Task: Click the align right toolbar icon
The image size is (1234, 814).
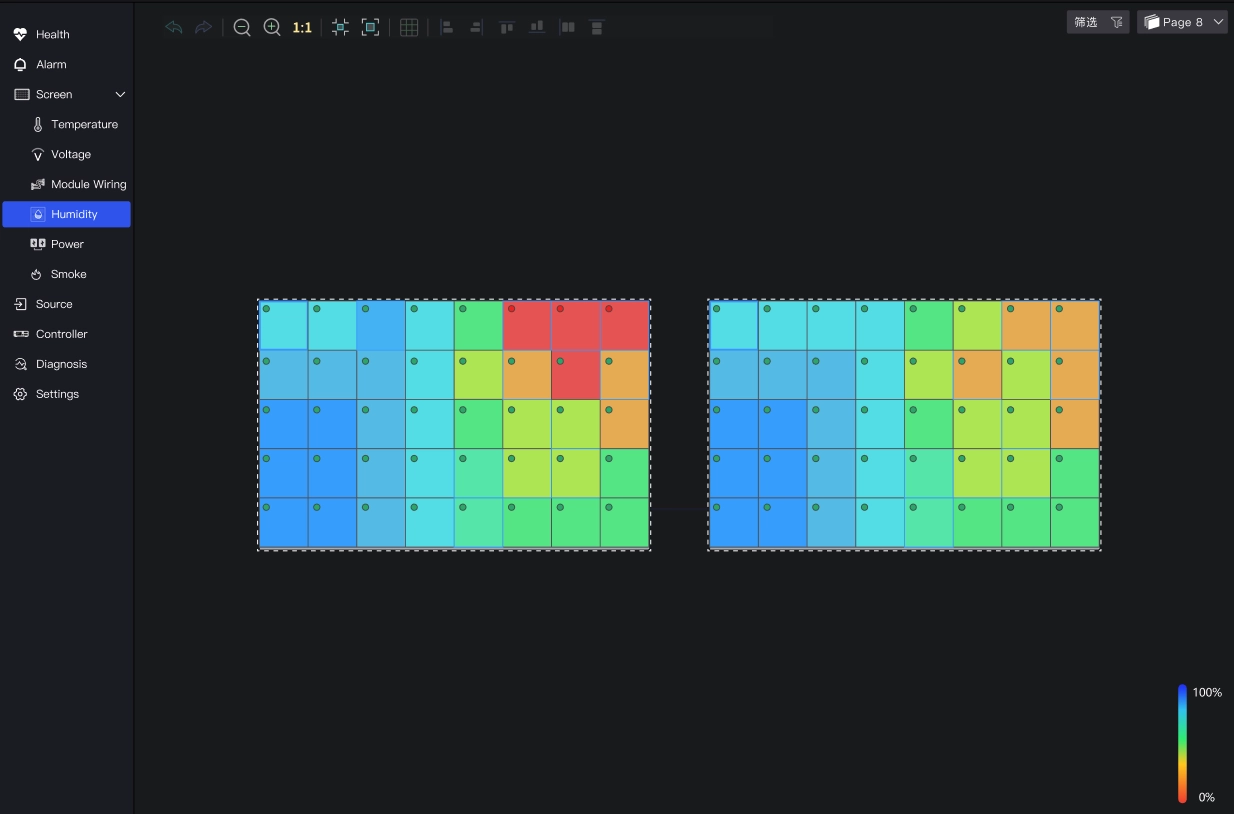Action: pos(476,28)
